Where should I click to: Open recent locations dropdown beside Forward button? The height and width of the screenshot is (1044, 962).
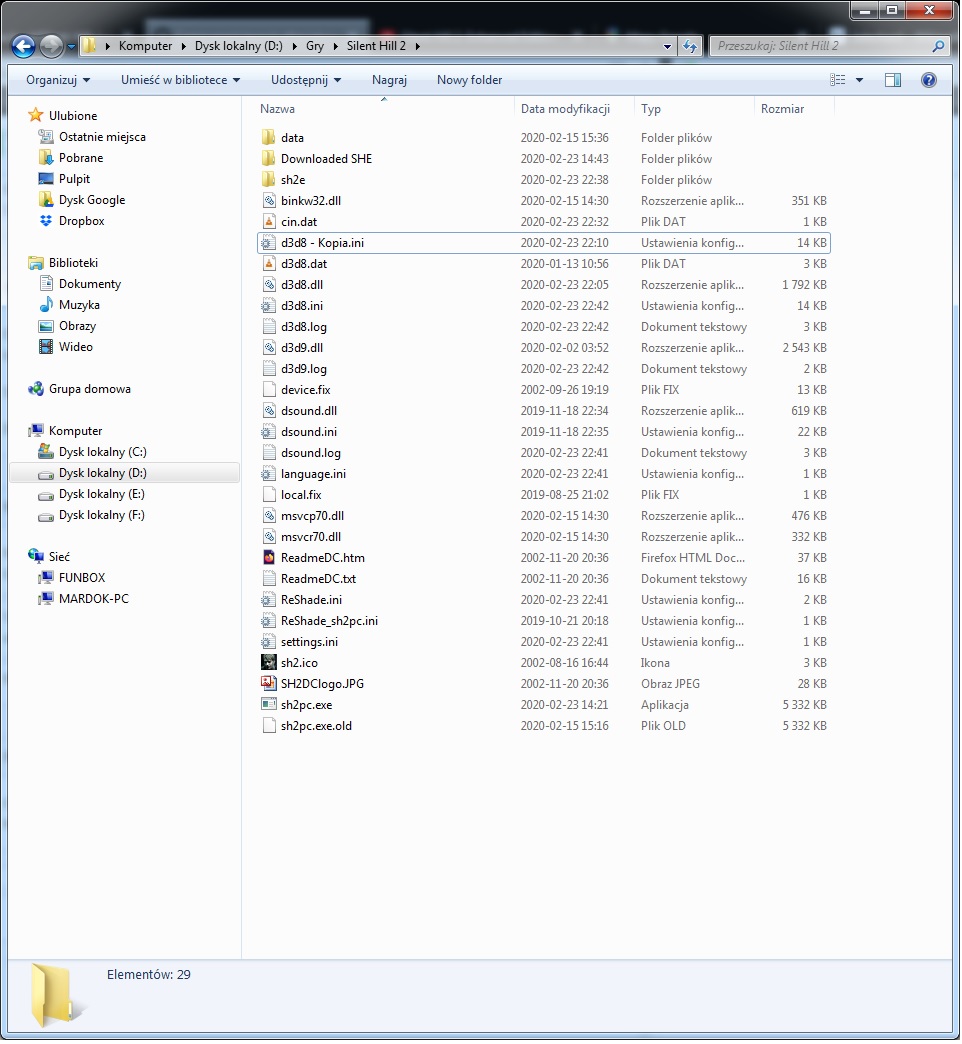point(71,47)
